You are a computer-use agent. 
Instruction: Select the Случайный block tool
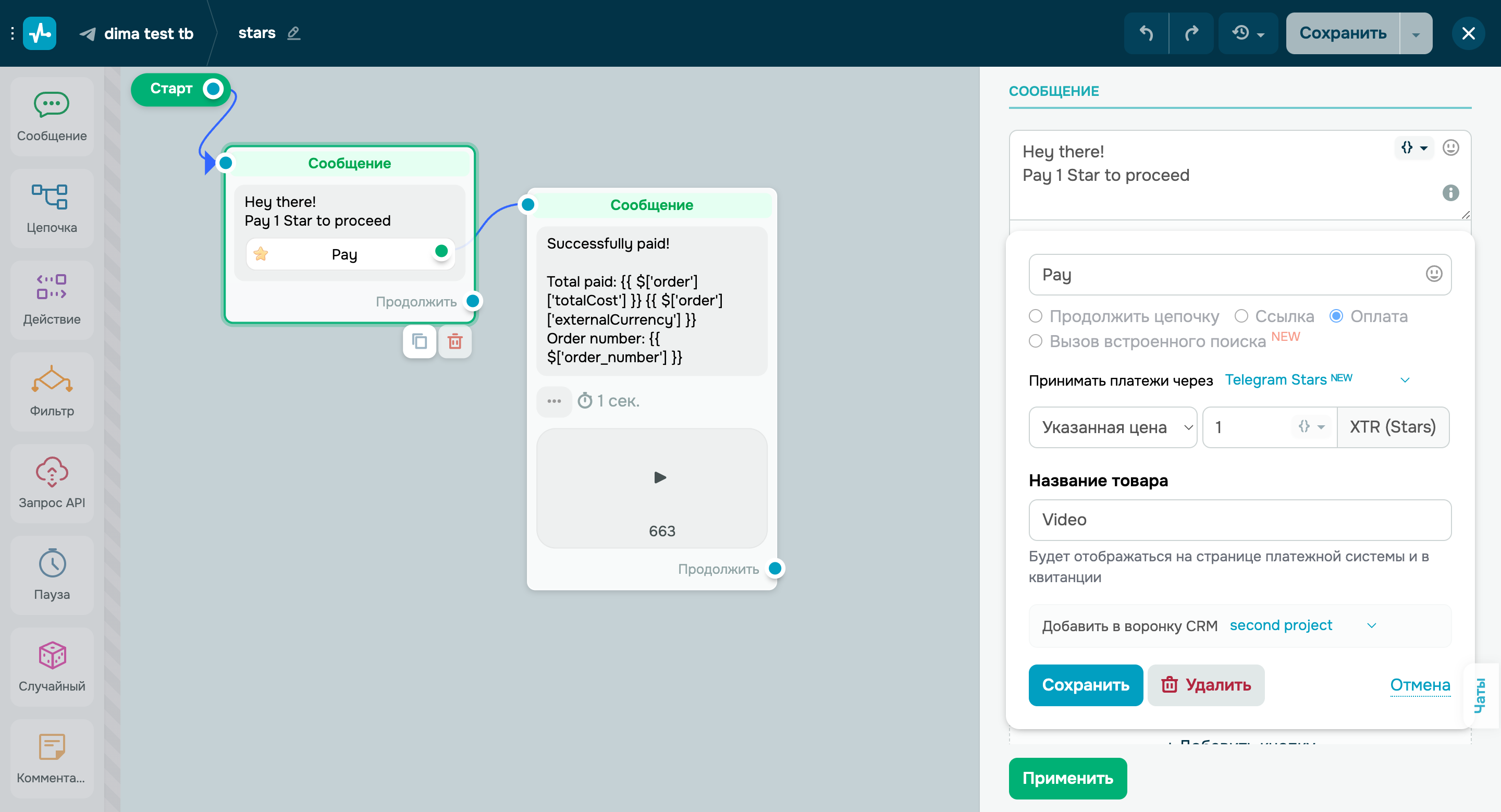(x=52, y=667)
